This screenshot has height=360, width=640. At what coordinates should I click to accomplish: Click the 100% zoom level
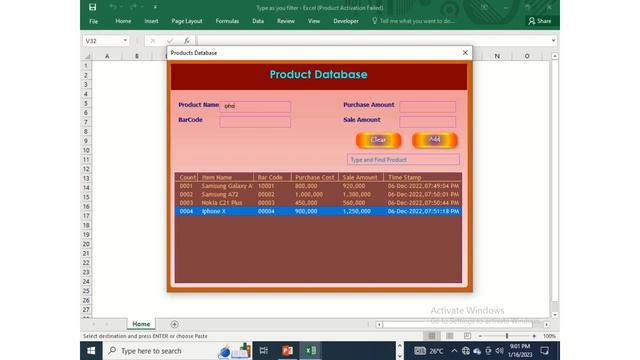549,336
